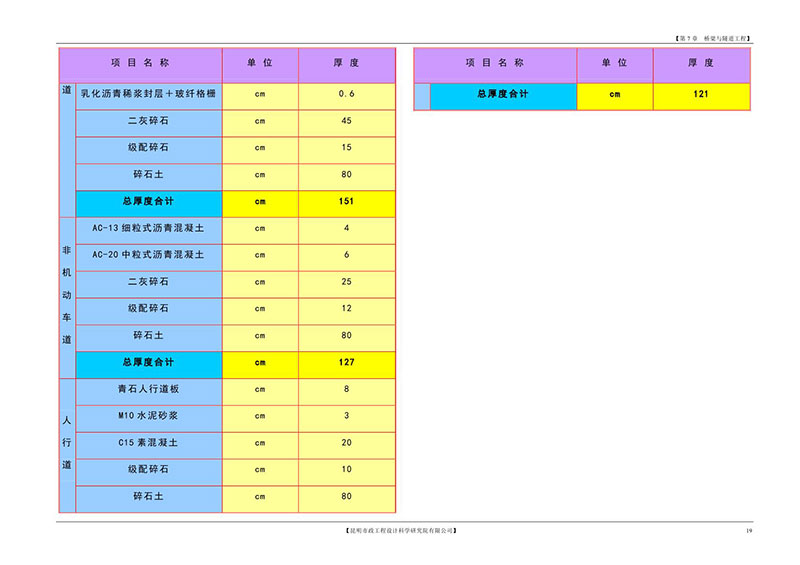Click the 青石人行道板 cell
The height and width of the screenshot is (565, 800).
(x=148, y=389)
